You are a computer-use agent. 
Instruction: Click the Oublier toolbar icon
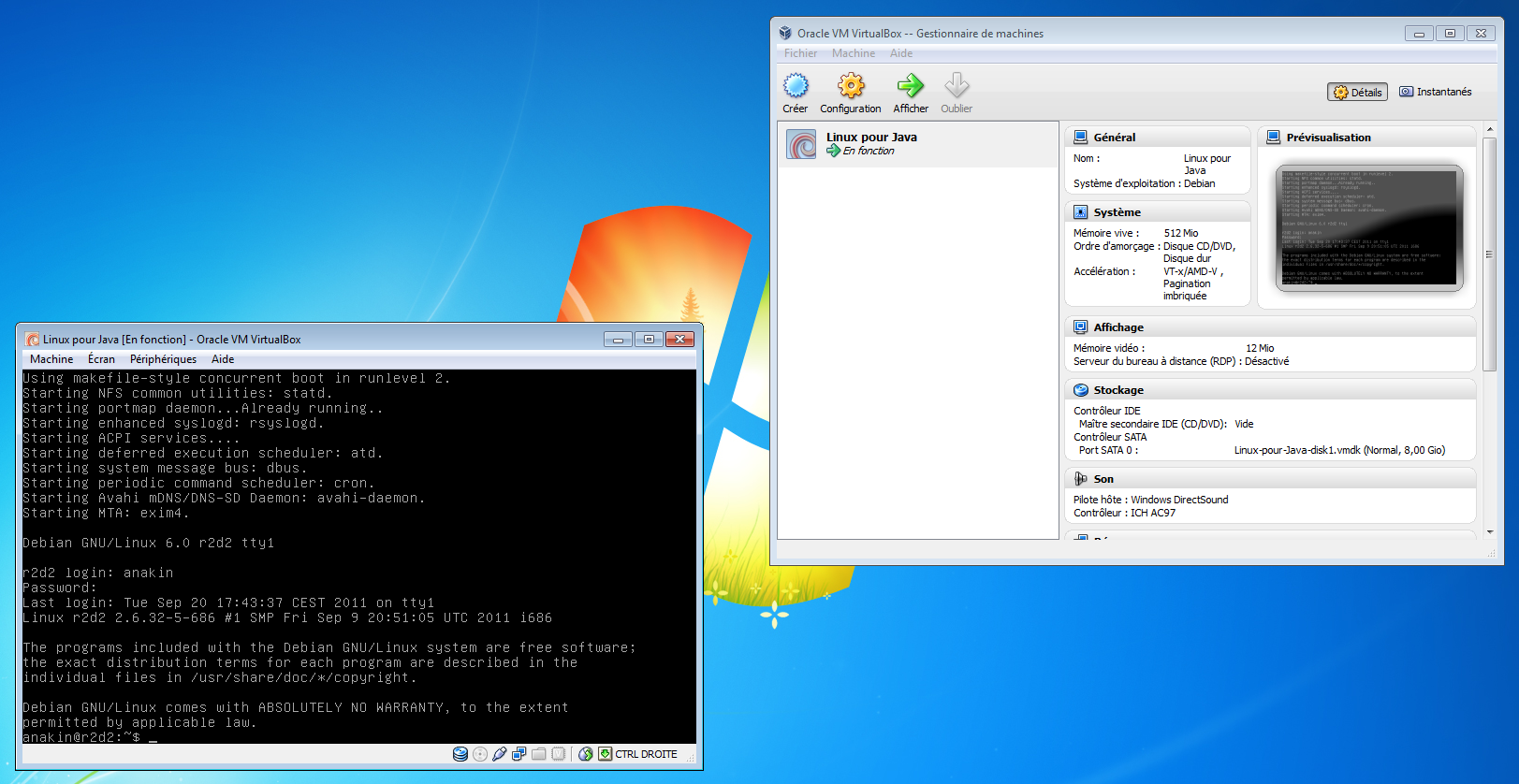(x=957, y=86)
